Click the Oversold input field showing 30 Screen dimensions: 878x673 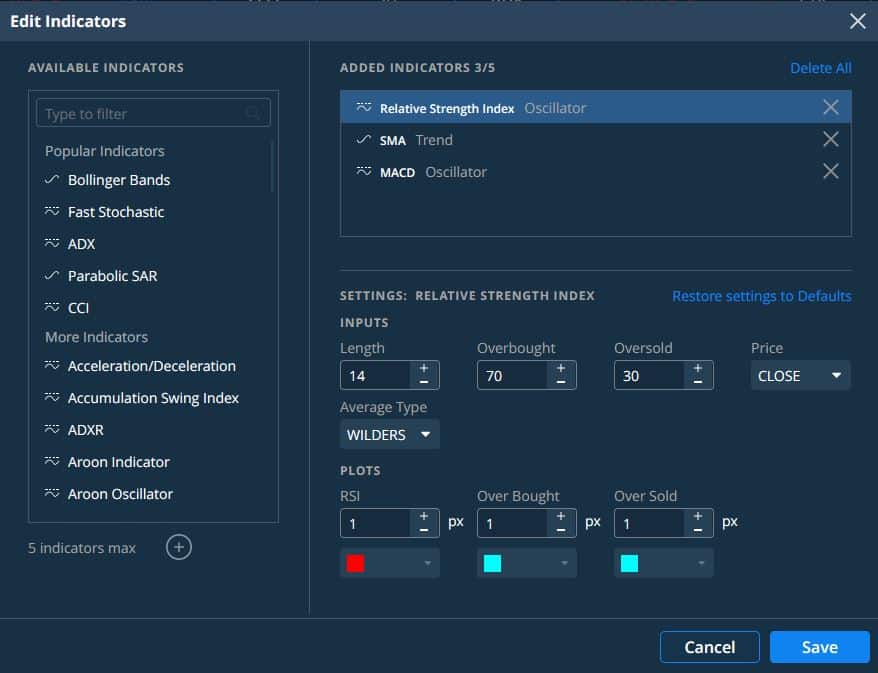coord(649,375)
